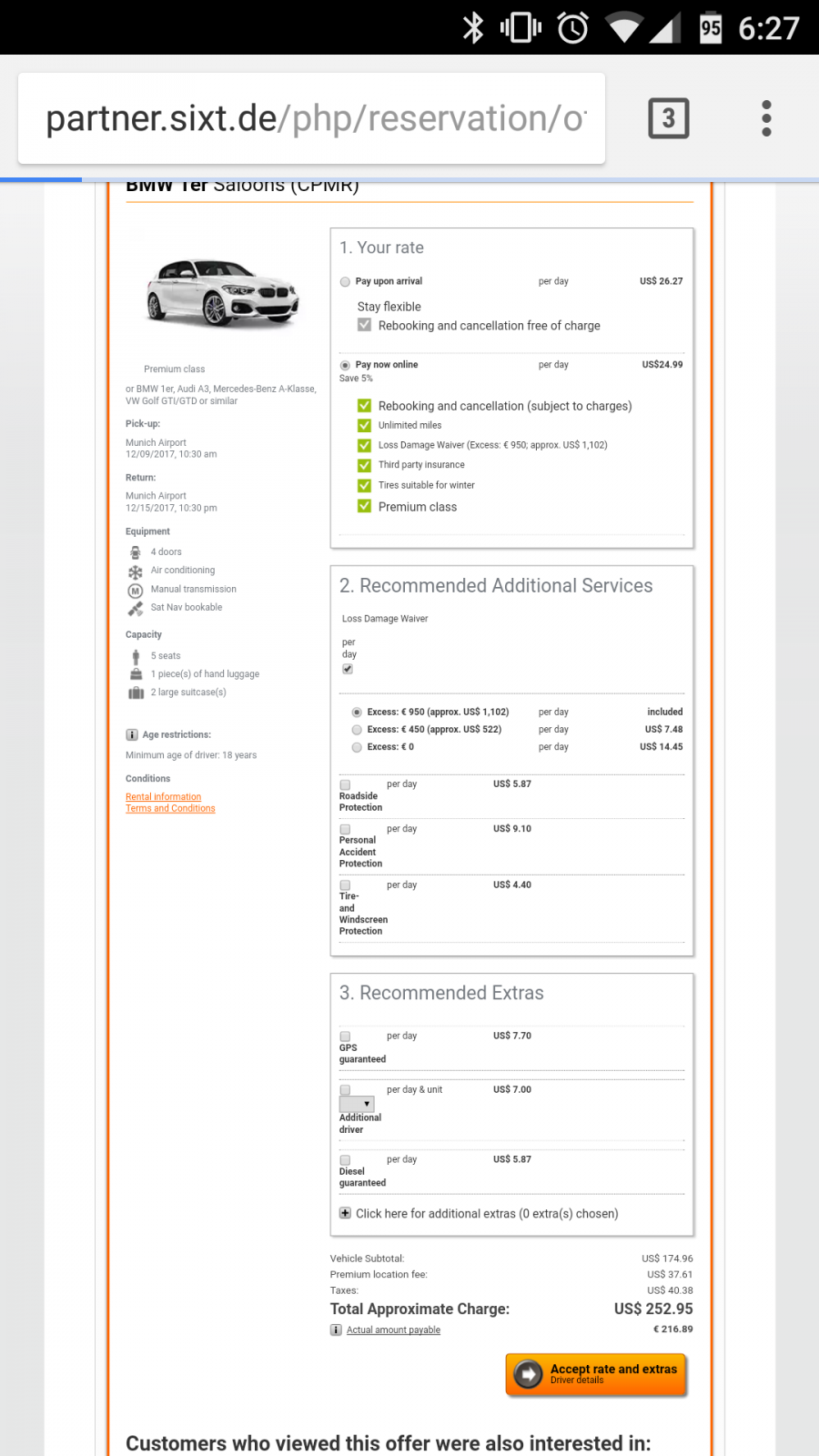819x1456 pixels.
Task: Click the age restrictions info icon
Action: pyautogui.click(x=132, y=735)
